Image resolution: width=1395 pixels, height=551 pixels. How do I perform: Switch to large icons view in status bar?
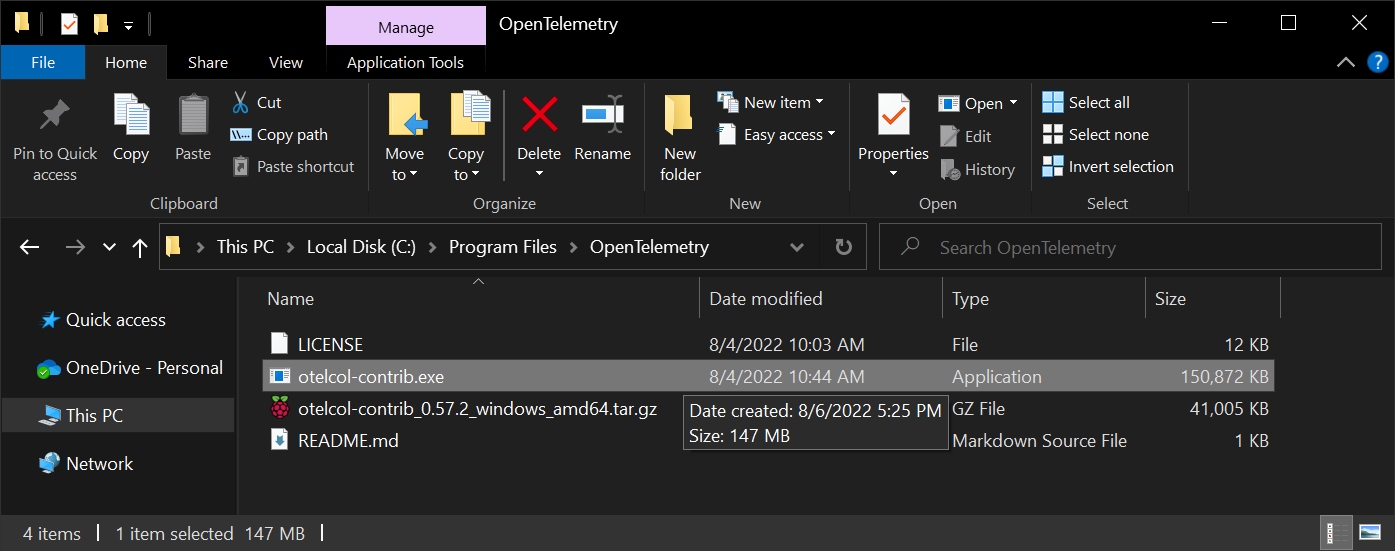[x=1370, y=533]
